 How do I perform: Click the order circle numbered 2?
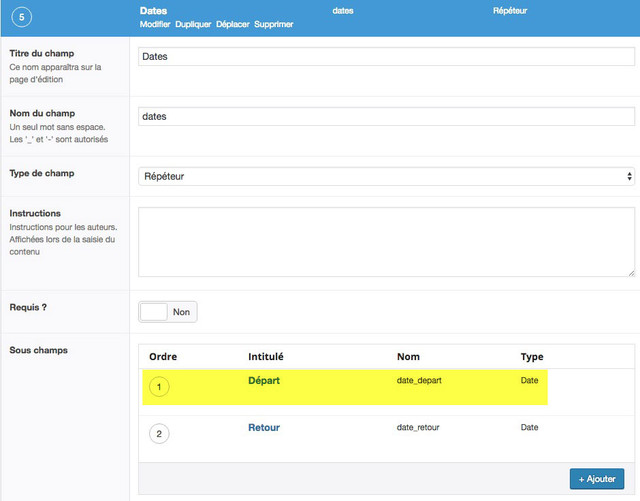(159, 434)
